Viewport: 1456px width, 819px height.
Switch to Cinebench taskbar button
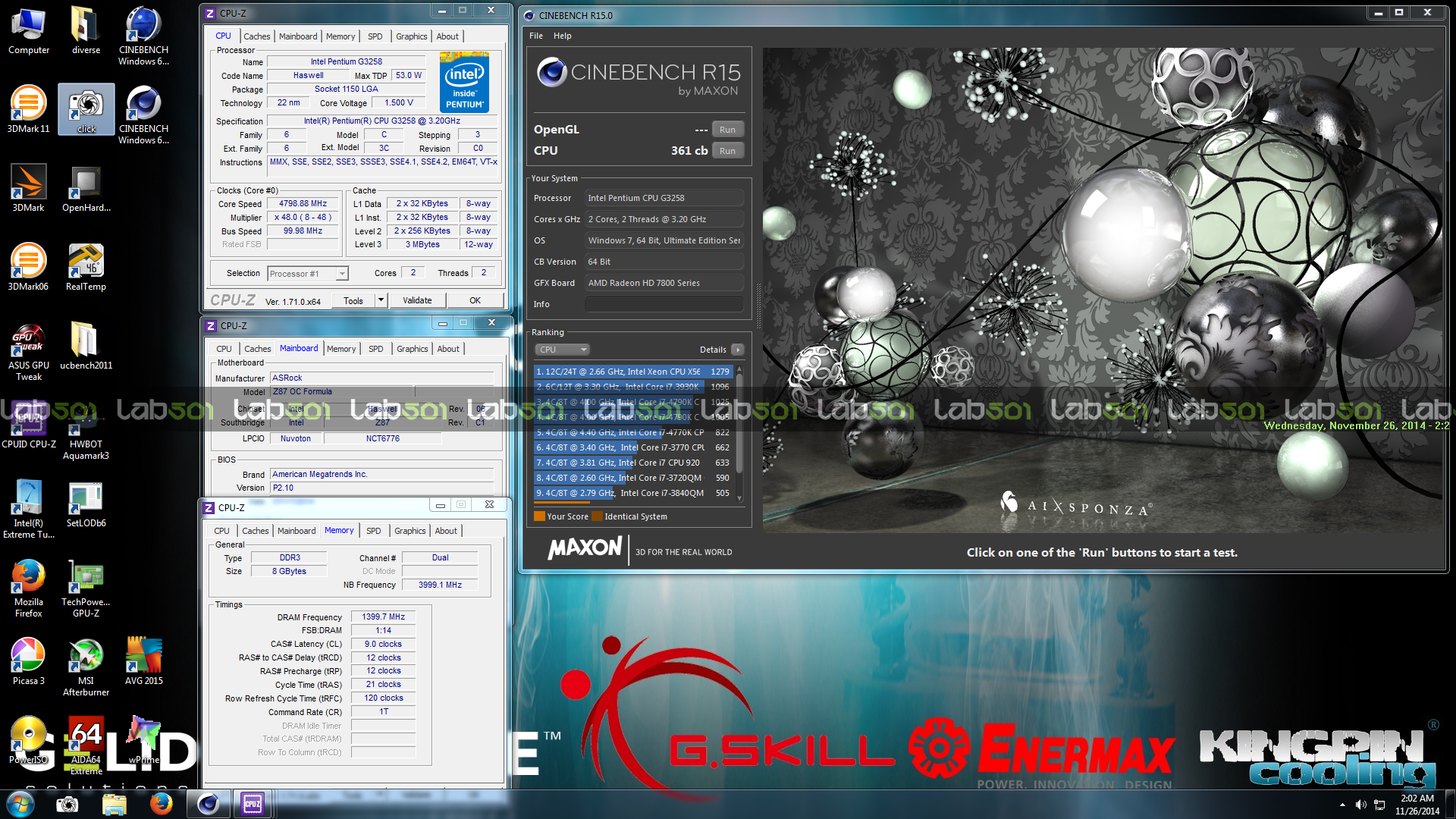click(209, 804)
